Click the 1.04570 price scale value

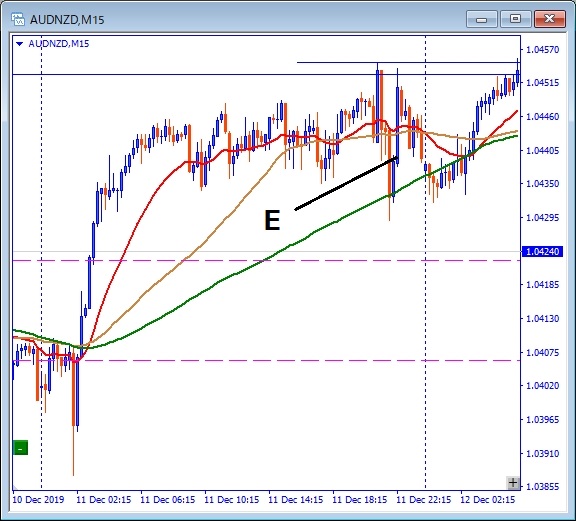point(543,50)
